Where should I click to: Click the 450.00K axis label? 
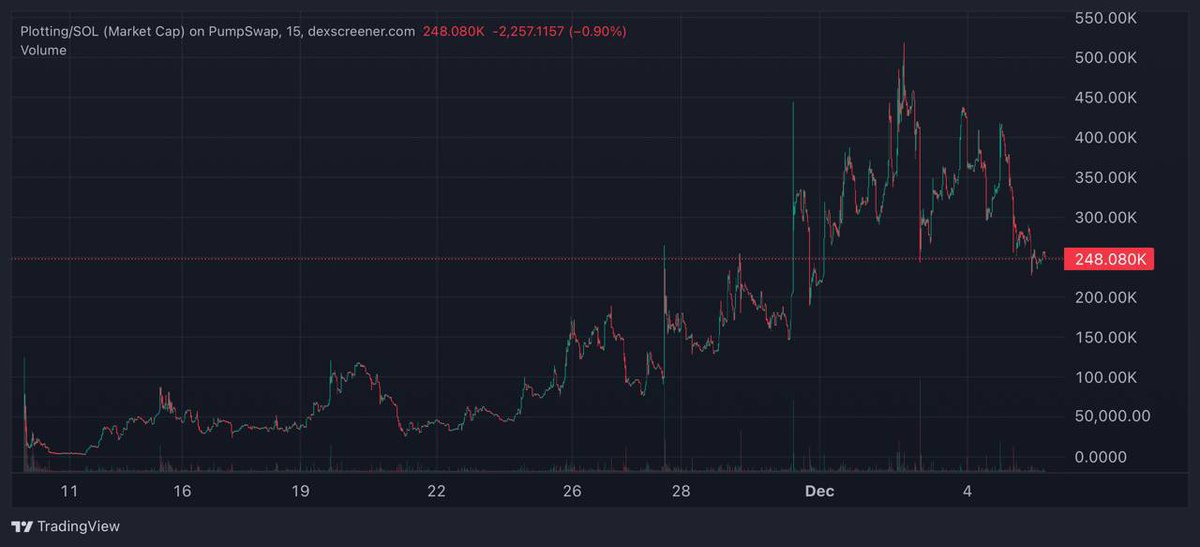coord(1104,98)
